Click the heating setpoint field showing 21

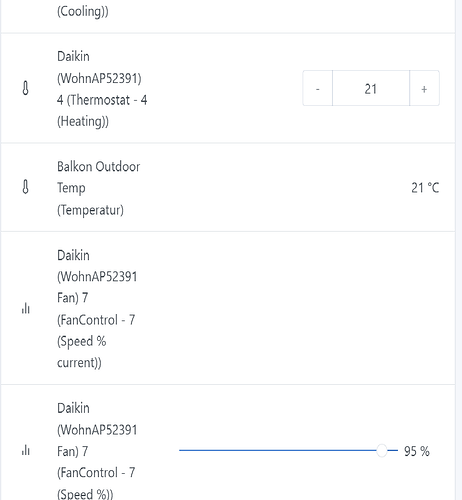pyautogui.click(x=371, y=89)
